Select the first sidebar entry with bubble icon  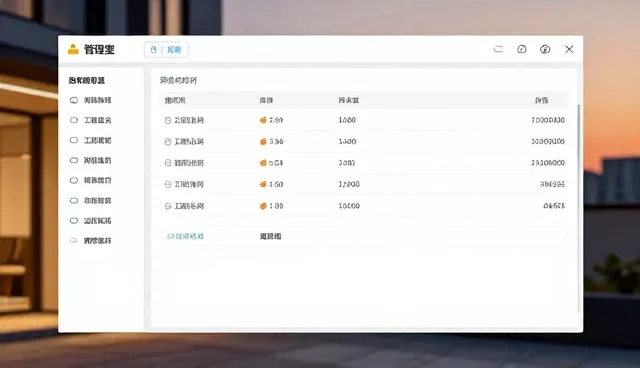point(91,100)
